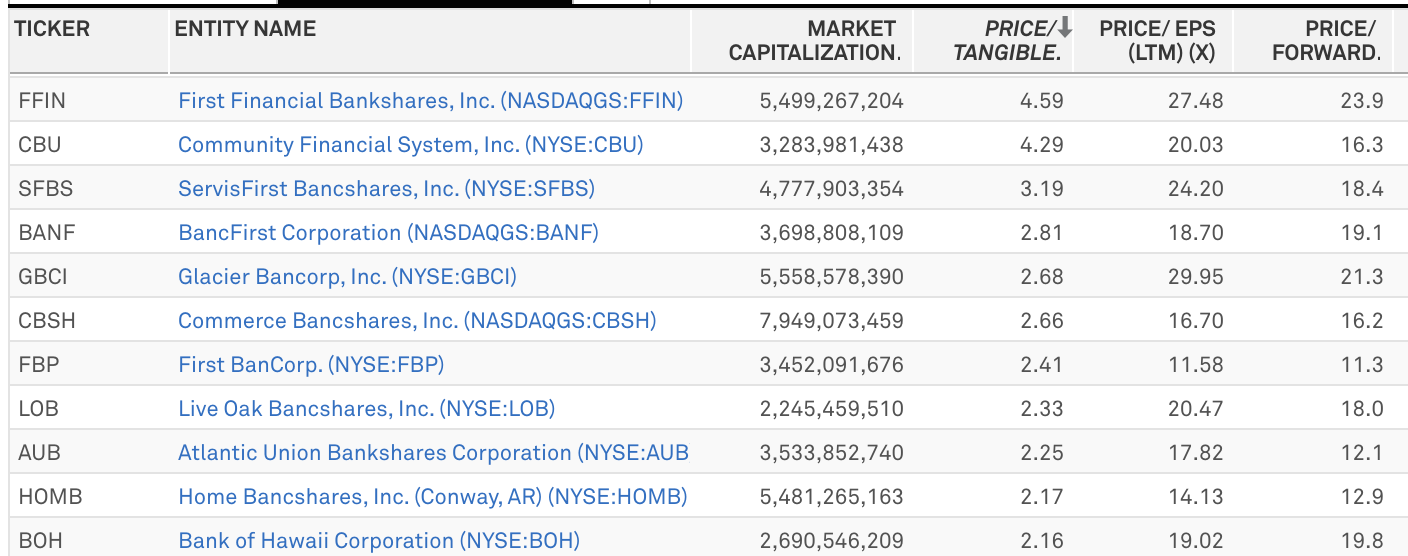This screenshot has height=556, width=1408.
Task: Open Bank of Hawaii Corporation link
Action: click(378, 541)
